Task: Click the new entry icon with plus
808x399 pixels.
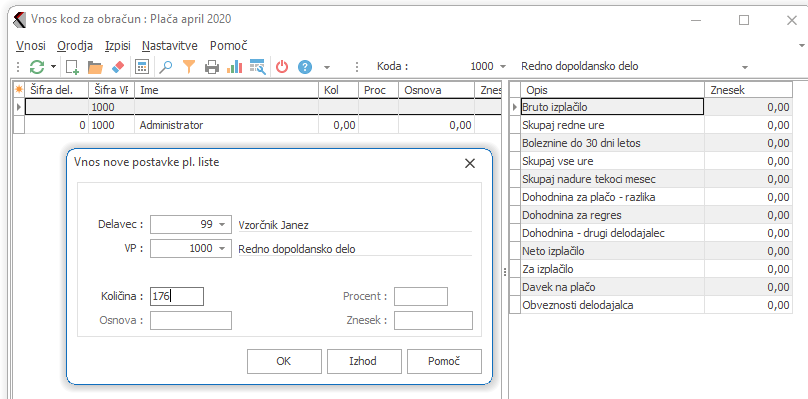Action: pos(72,66)
